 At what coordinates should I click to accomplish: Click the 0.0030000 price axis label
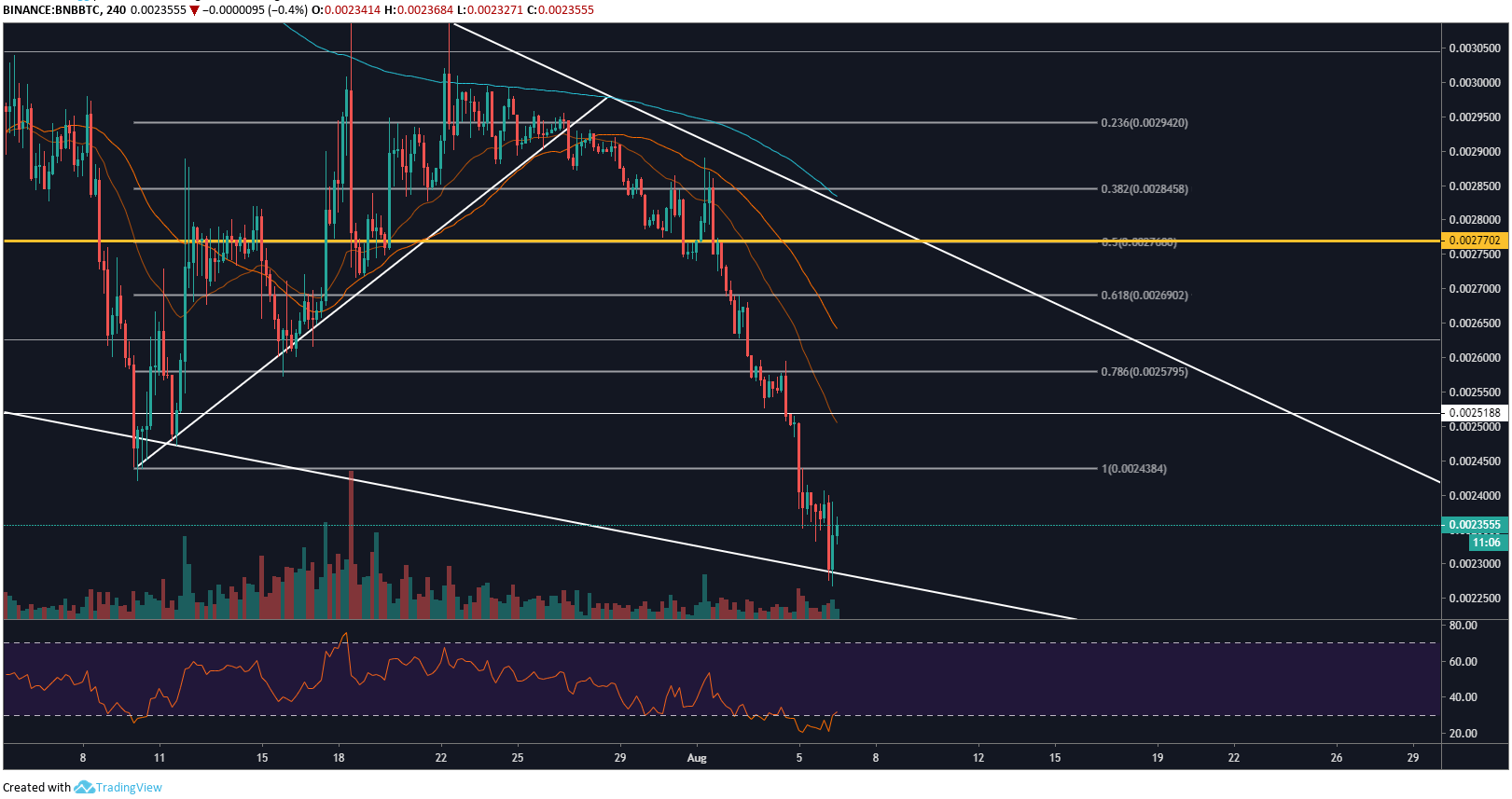point(1475,83)
